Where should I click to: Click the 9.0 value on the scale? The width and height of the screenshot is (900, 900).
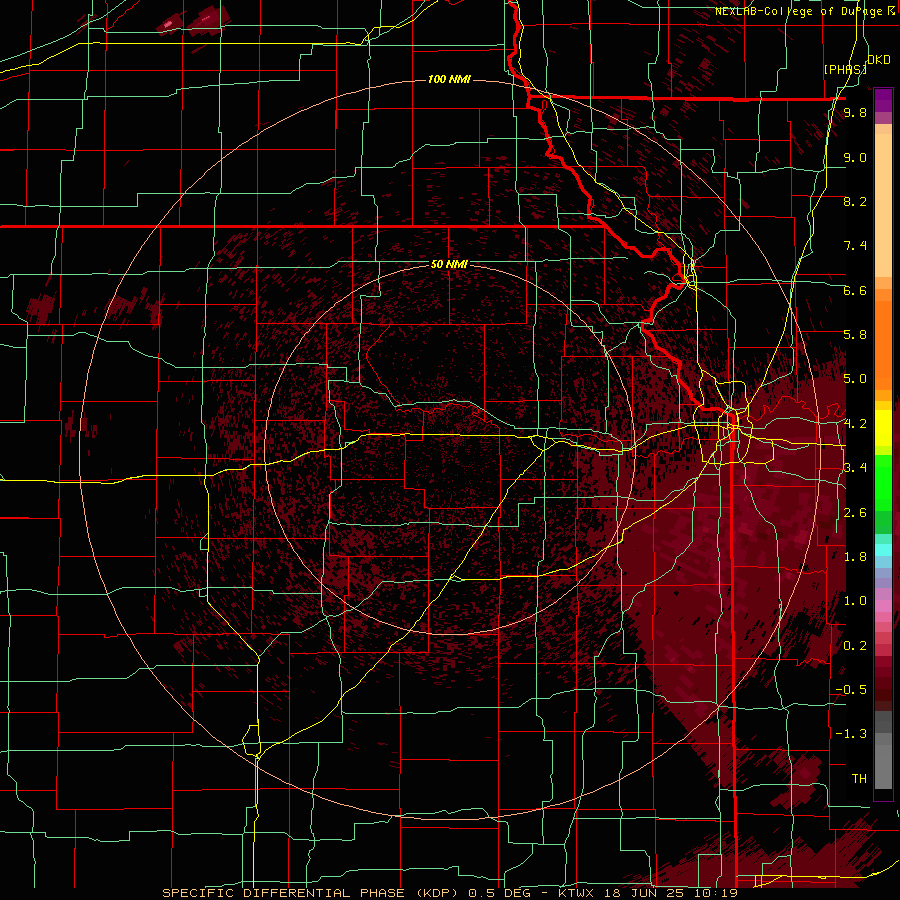(x=855, y=157)
